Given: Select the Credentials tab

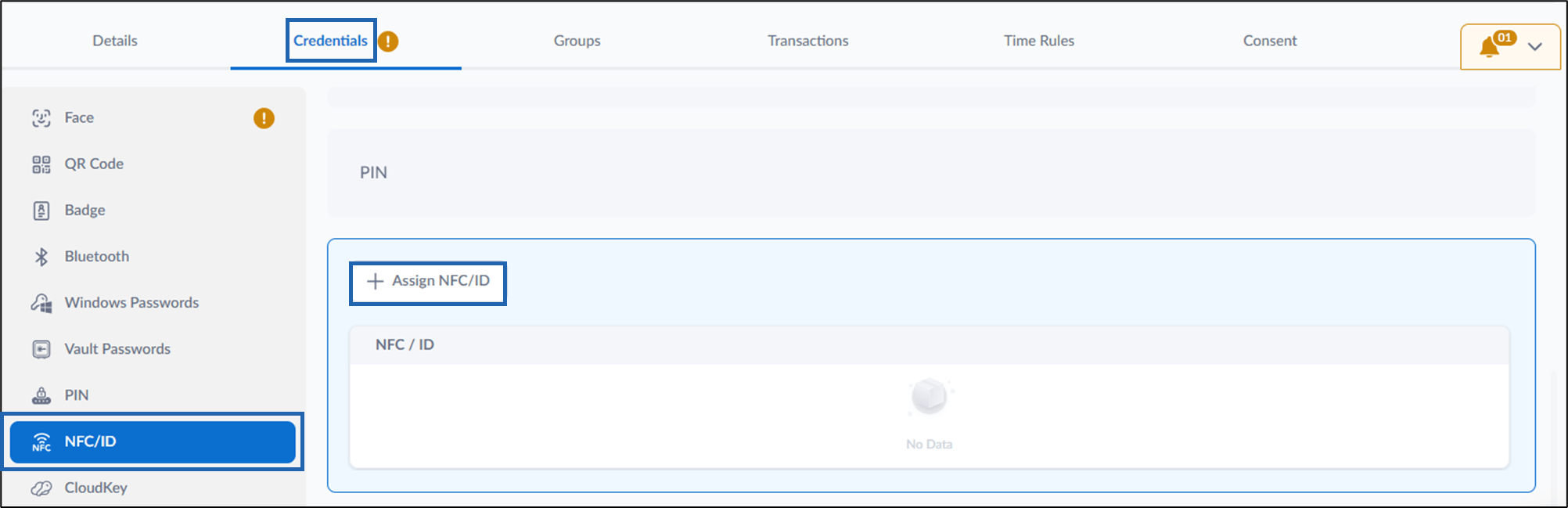Looking at the screenshot, I should point(330,41).
